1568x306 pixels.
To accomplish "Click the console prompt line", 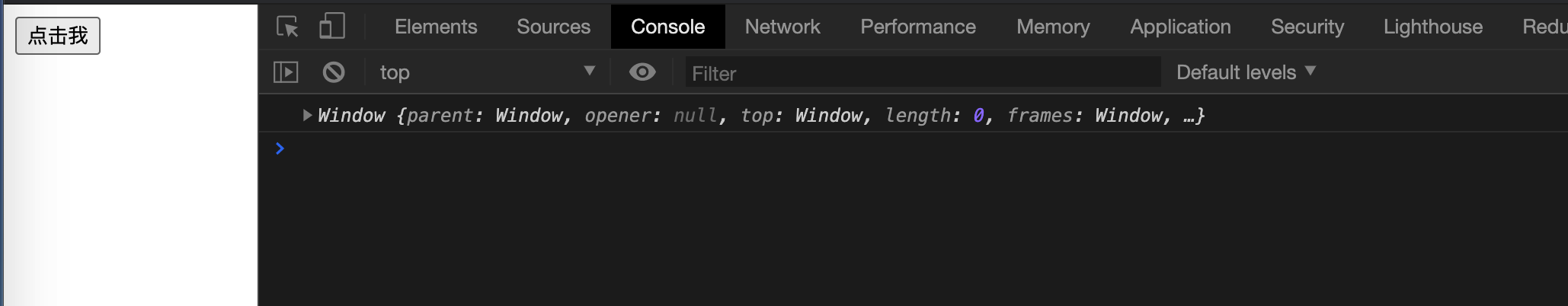I will click(x=914, y=148).
